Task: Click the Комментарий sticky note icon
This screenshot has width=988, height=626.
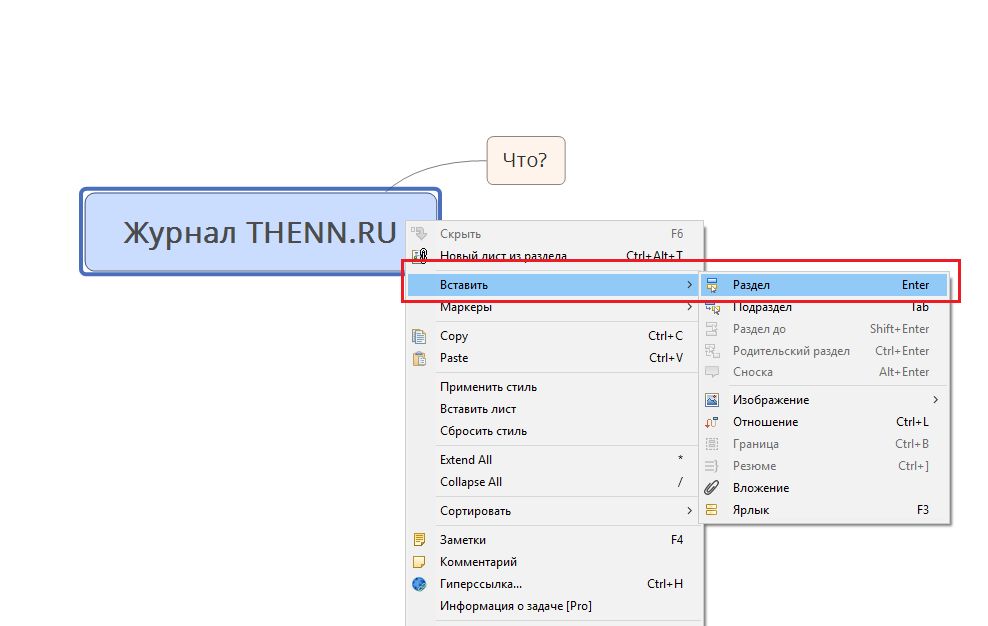Action: point(419,562)
